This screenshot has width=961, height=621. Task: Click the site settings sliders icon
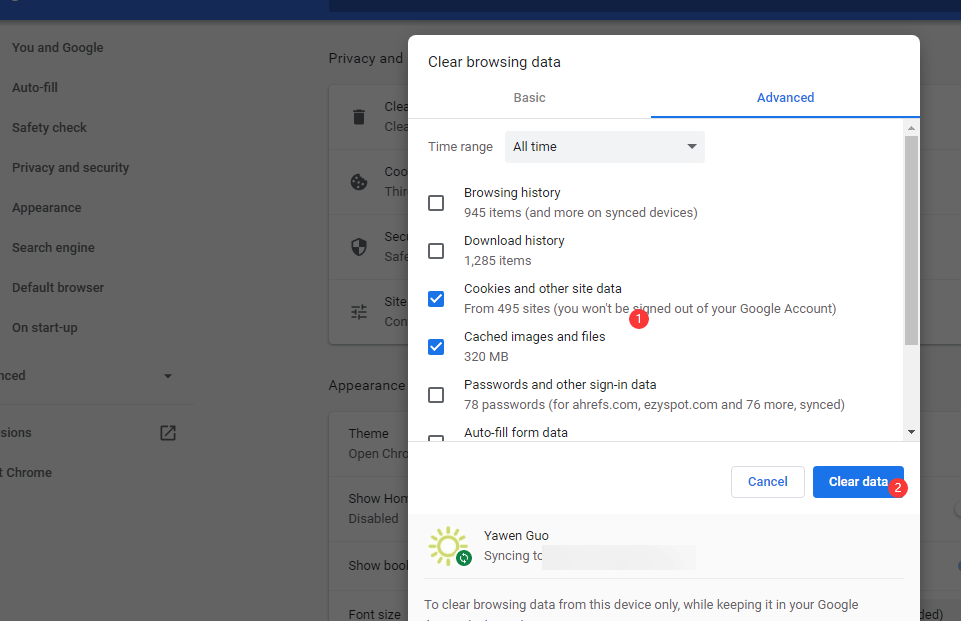click(x=358, y=312)
